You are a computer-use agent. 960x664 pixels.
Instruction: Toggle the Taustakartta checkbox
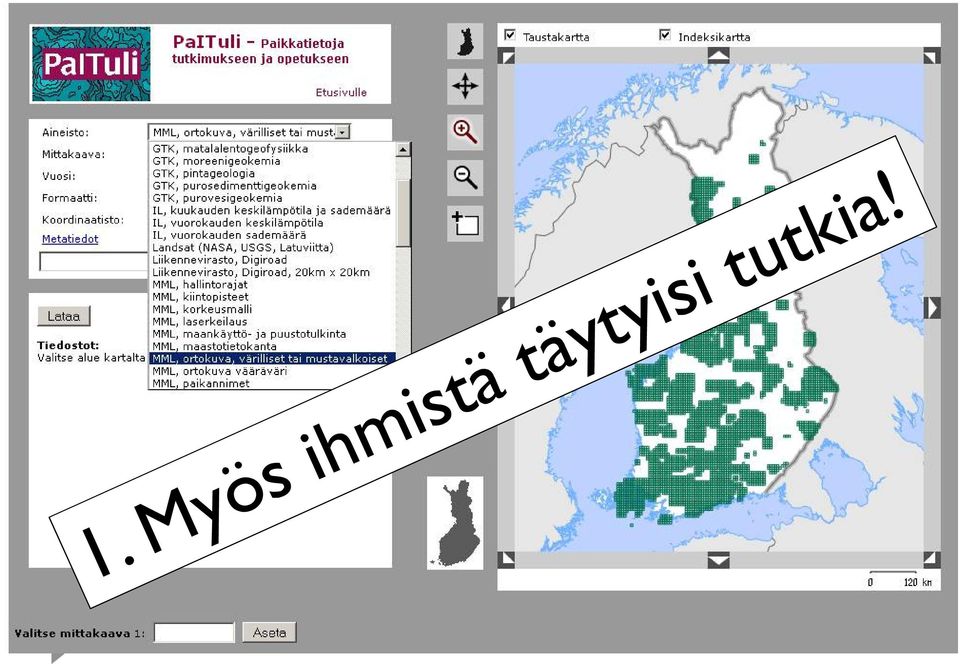(x=509, y=35)
